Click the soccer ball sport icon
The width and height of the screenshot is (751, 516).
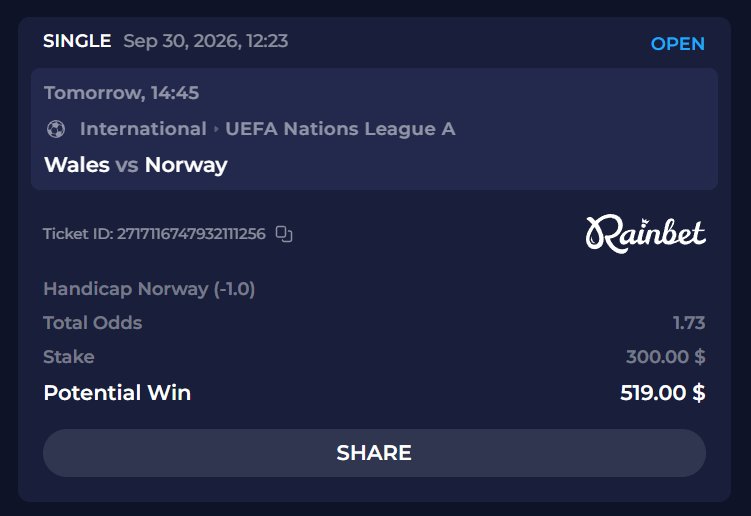pos(56,129)
